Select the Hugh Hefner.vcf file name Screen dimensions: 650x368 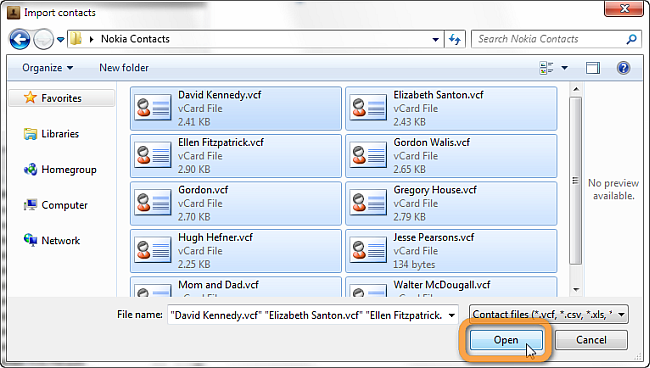(x=215, y=237)
